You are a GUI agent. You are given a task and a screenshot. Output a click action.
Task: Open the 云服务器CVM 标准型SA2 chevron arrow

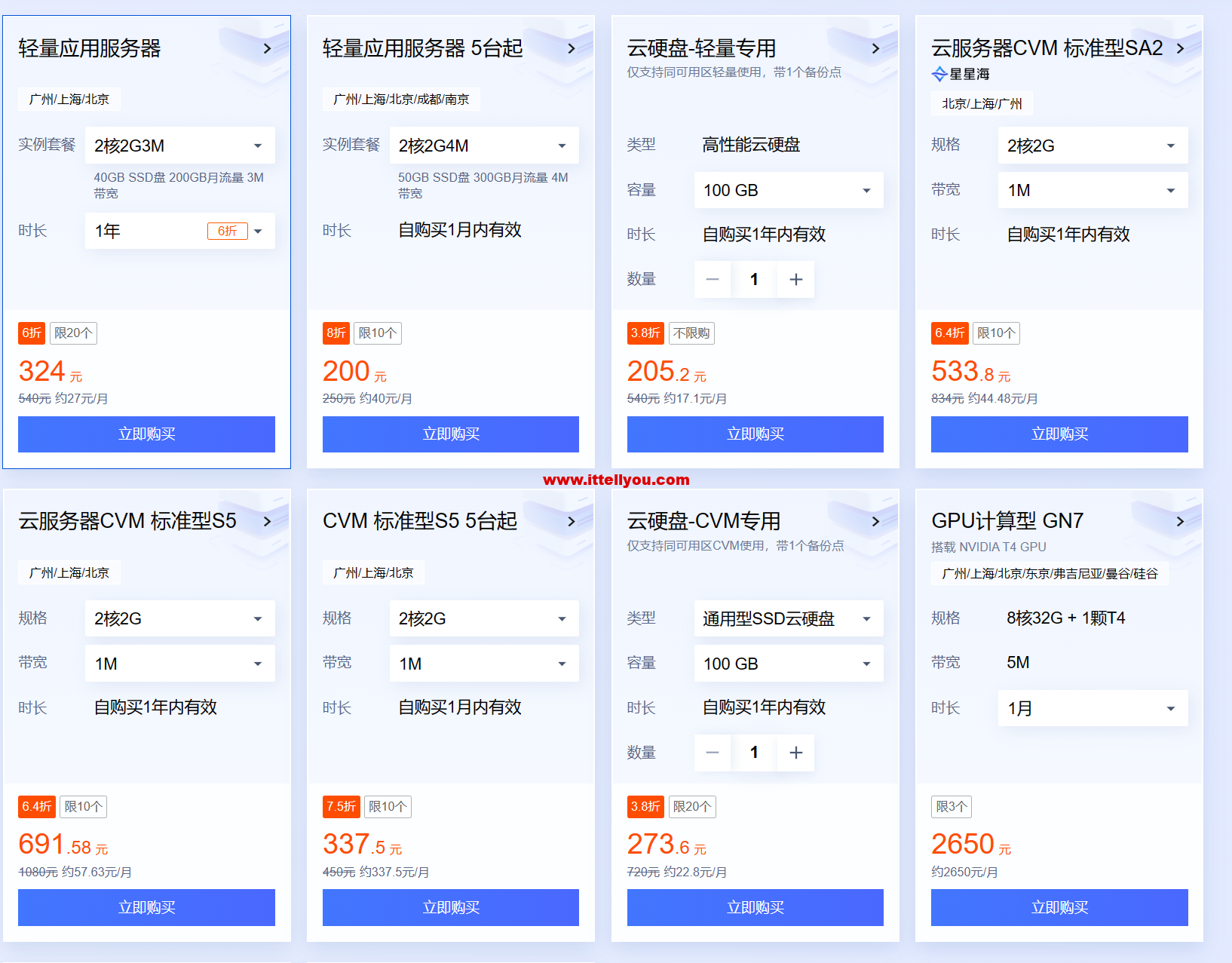pos(1180,48)
